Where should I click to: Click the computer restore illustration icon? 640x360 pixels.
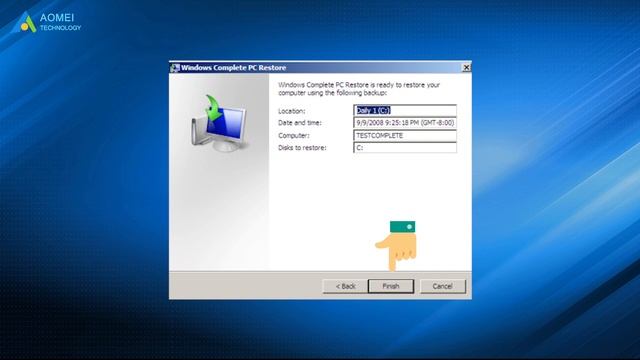pos(219,123)
